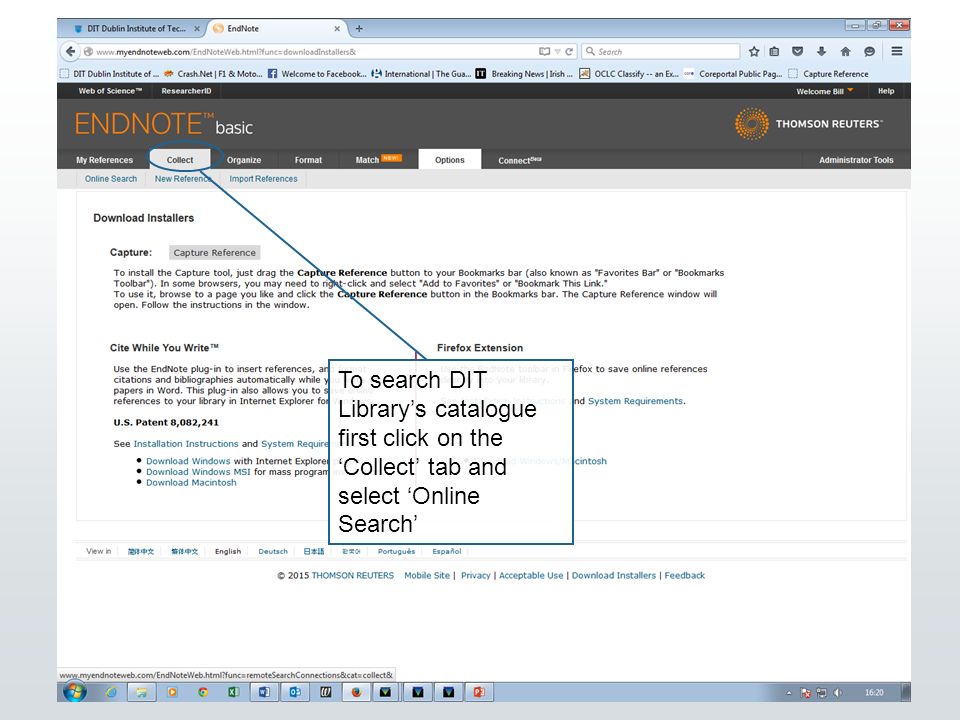Open Online Search sub-tab
Screen dimensions: 960x720
111,179
